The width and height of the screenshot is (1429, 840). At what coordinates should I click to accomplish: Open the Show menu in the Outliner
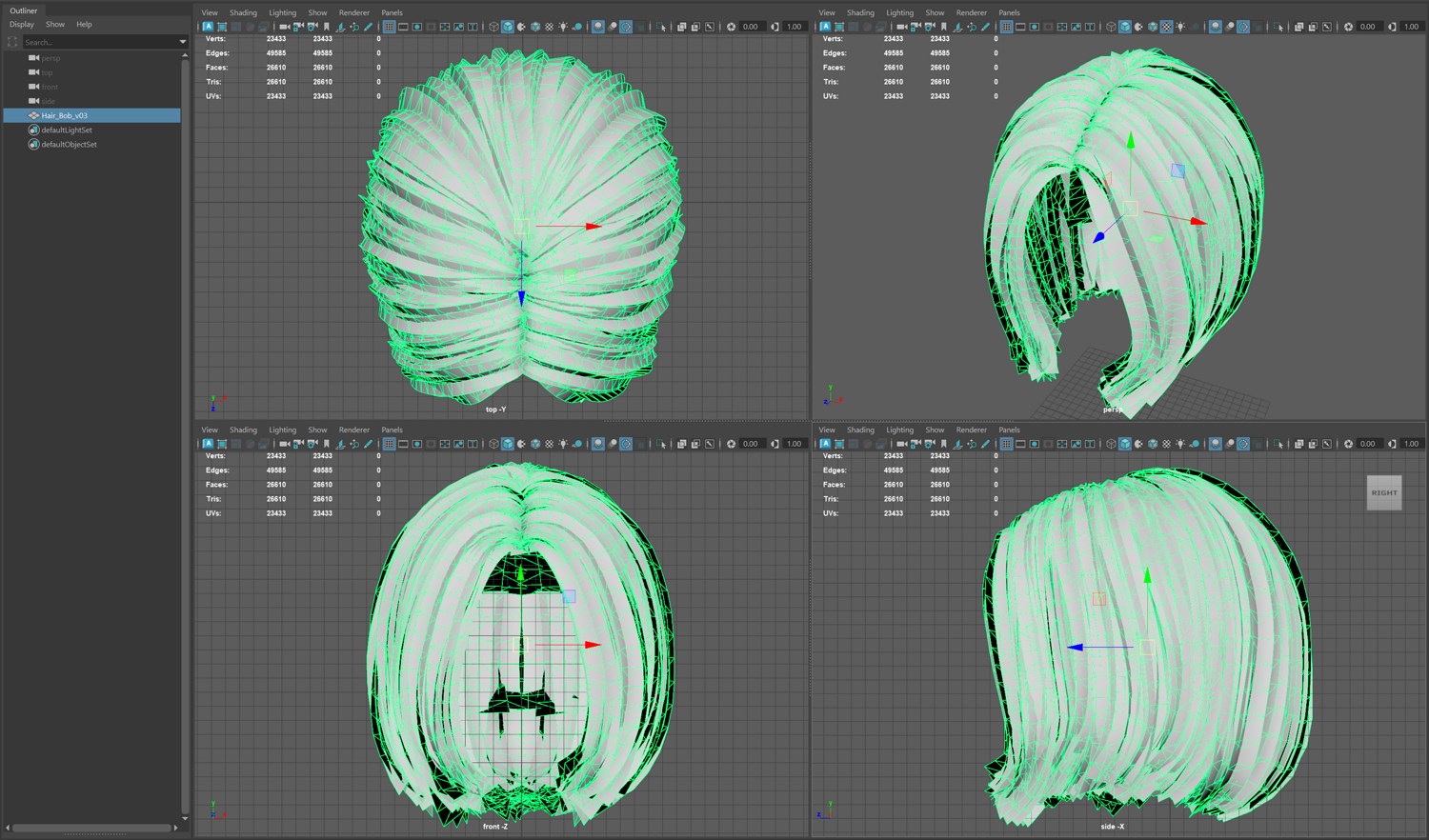pyautogui.click(x=55, y=25)
